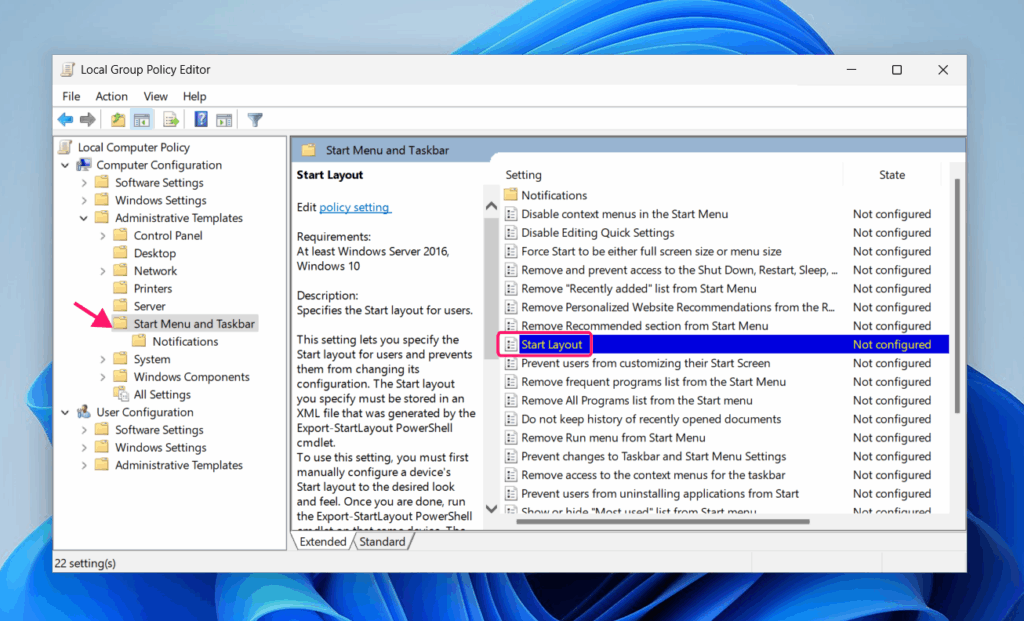1024x621 pixels.
Task: Click the policy setting link
Action: [355, 207]
